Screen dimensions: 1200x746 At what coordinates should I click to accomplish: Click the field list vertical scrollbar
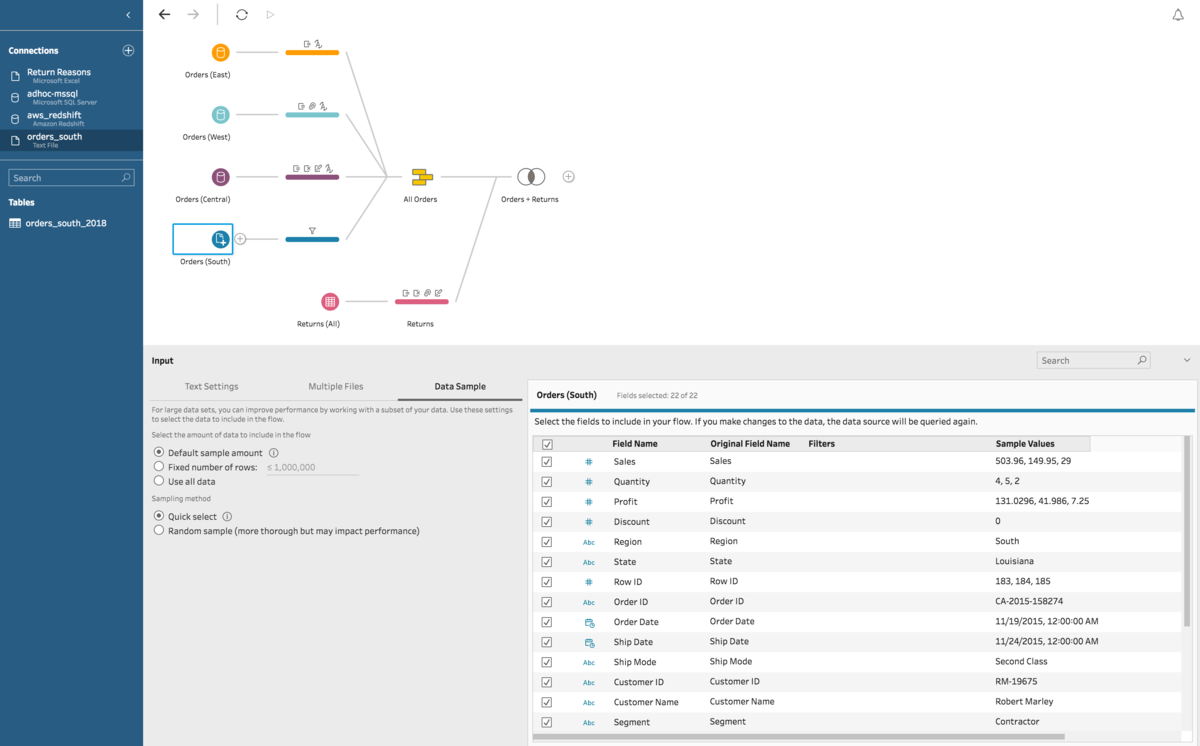click(1187, 531)
